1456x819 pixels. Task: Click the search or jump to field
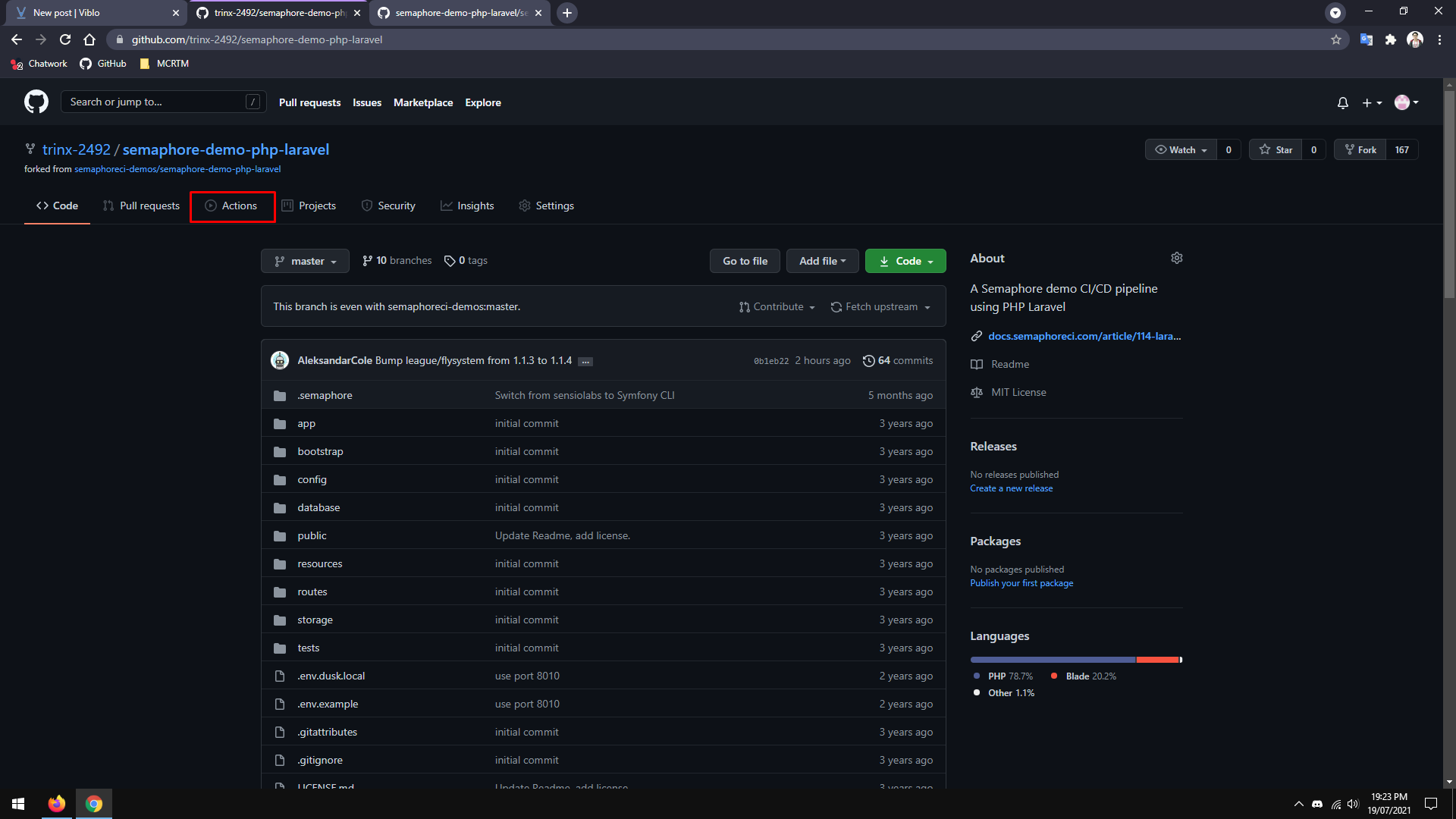point(152,101)
